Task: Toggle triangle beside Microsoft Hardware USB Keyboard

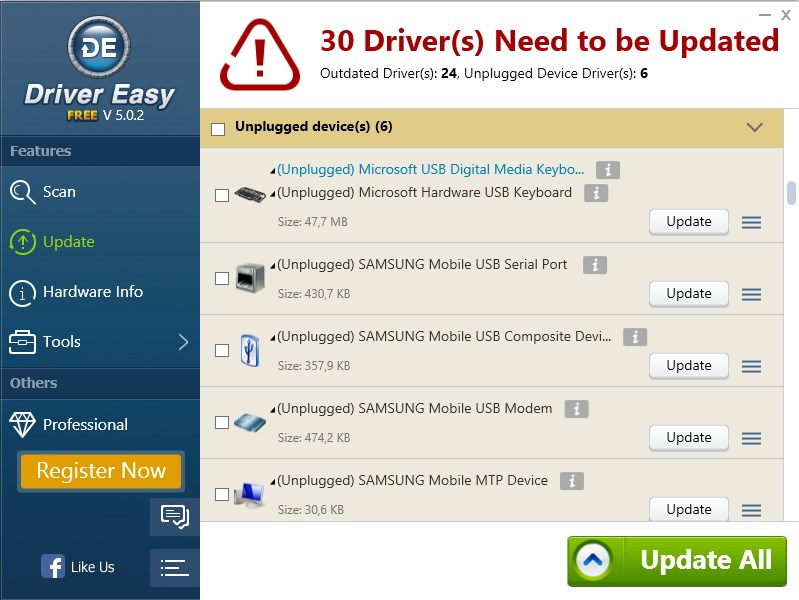Action: pos(273,194)
